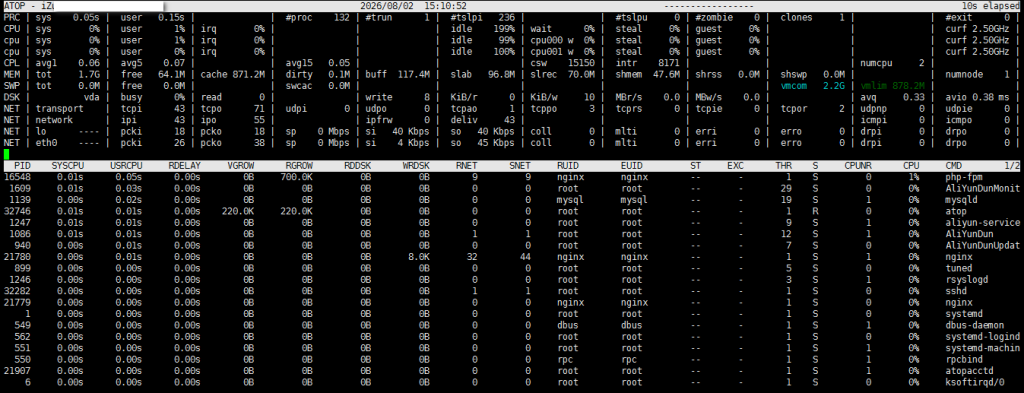Viewport: 1024px width, 393px height.
Task: Click the #tslpi 236 counter
Action: (483, 17)
